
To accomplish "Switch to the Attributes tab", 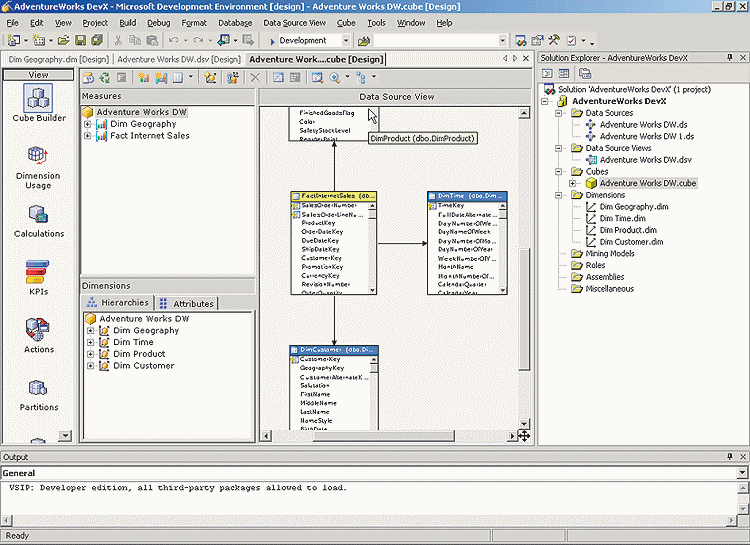I will coord(188,303).
